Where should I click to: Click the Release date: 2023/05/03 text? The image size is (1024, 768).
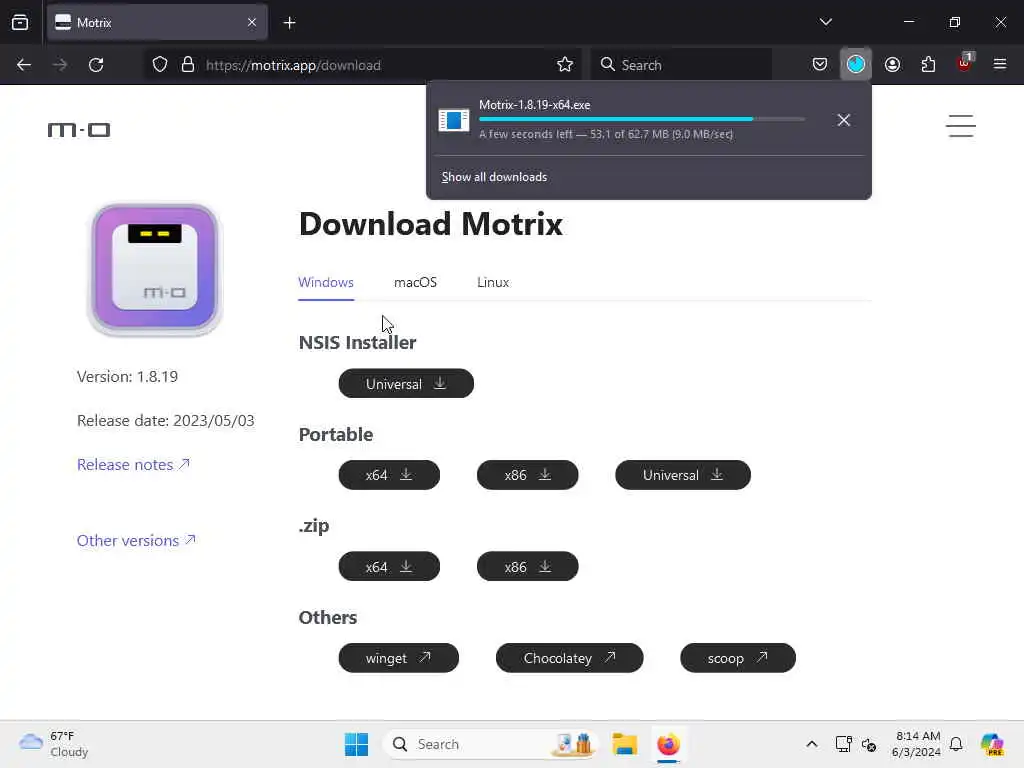[x=166, y=421]
